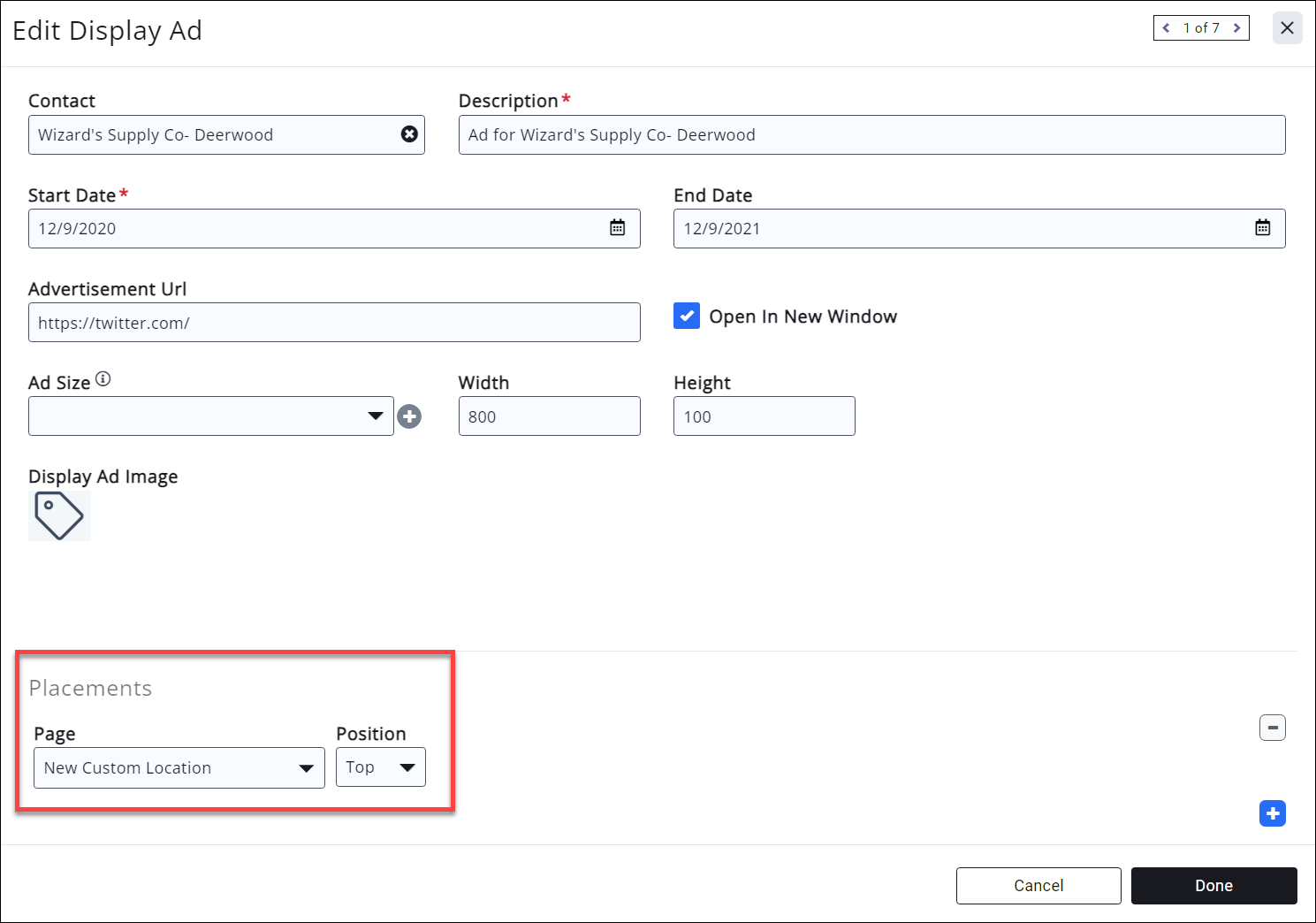This screenshot has height=923, width=1316.
Task: Close the Edit Display Ad dialog
Action: (1287, 28)
